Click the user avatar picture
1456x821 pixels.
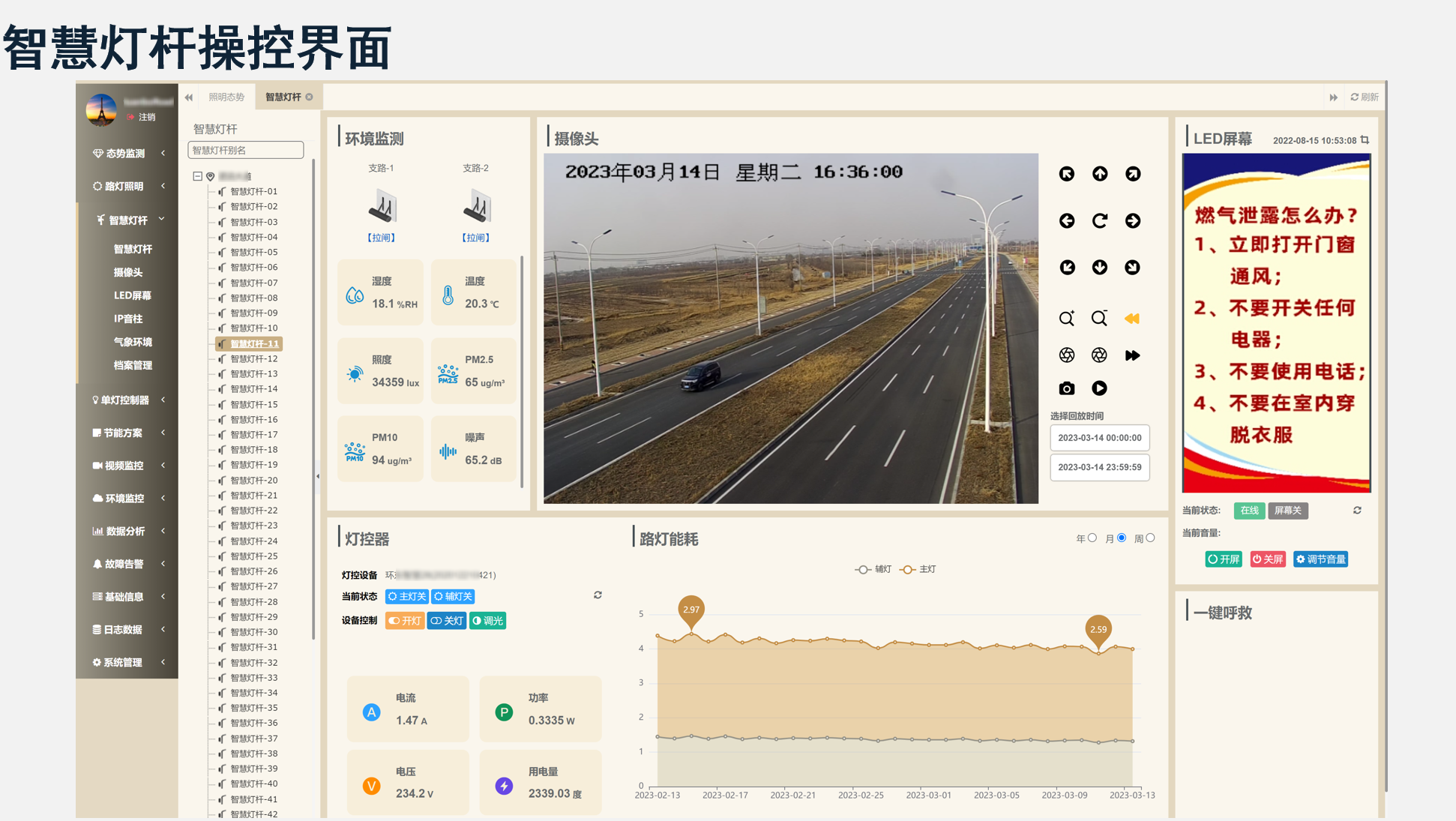[x=101, y=109]
